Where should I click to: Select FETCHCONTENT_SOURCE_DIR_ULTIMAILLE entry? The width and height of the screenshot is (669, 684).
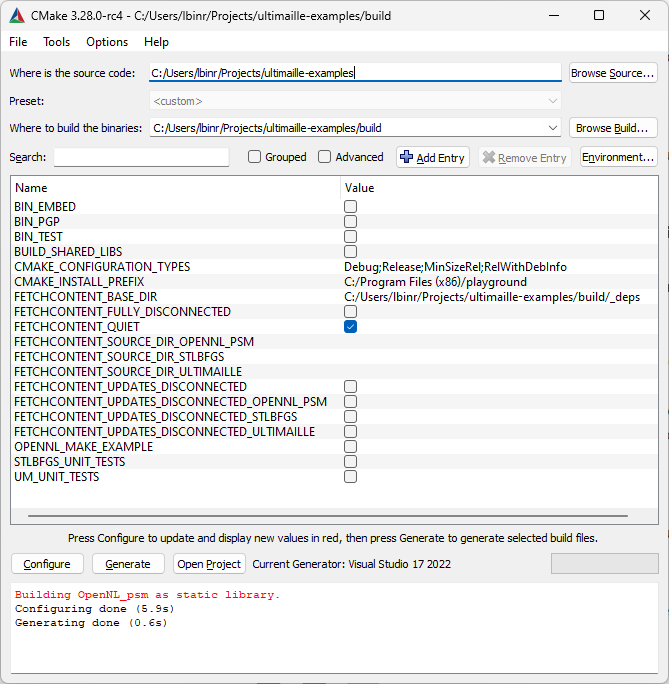coord(334,372)
